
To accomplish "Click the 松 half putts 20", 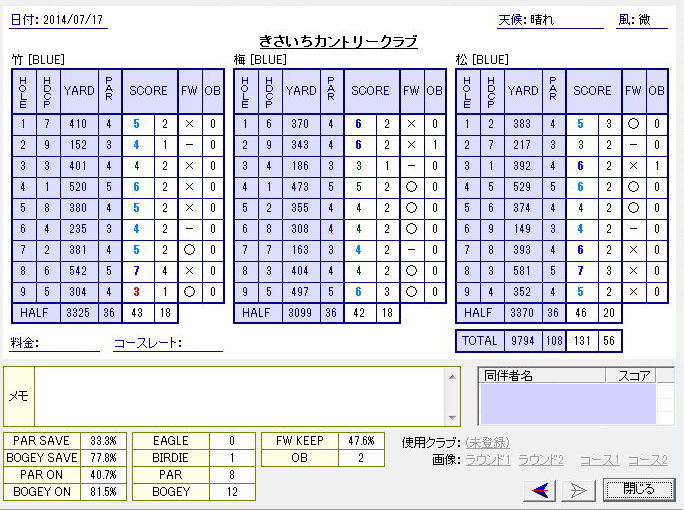I will [609, 313].
